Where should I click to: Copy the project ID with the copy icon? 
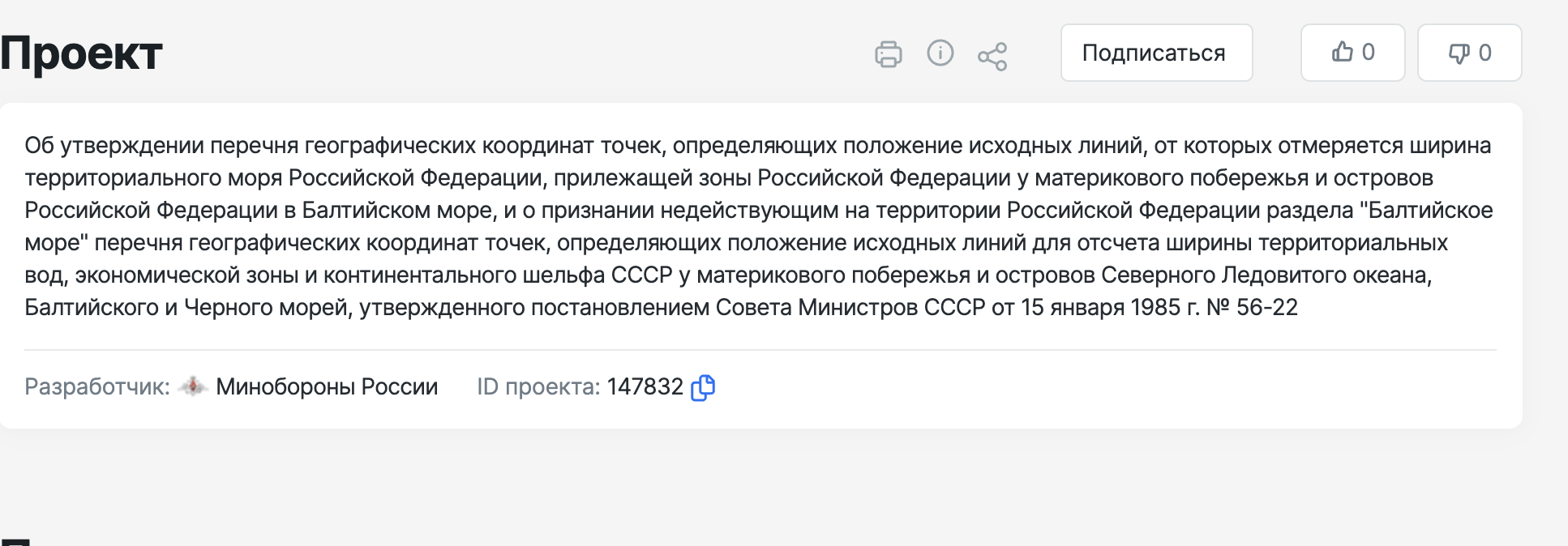(702, 387)
